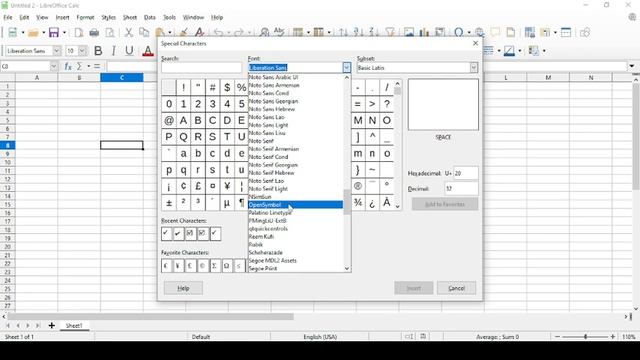Click the Decimal code input field
The width and height of the screenshot is (640, 360).
(461, 189)
